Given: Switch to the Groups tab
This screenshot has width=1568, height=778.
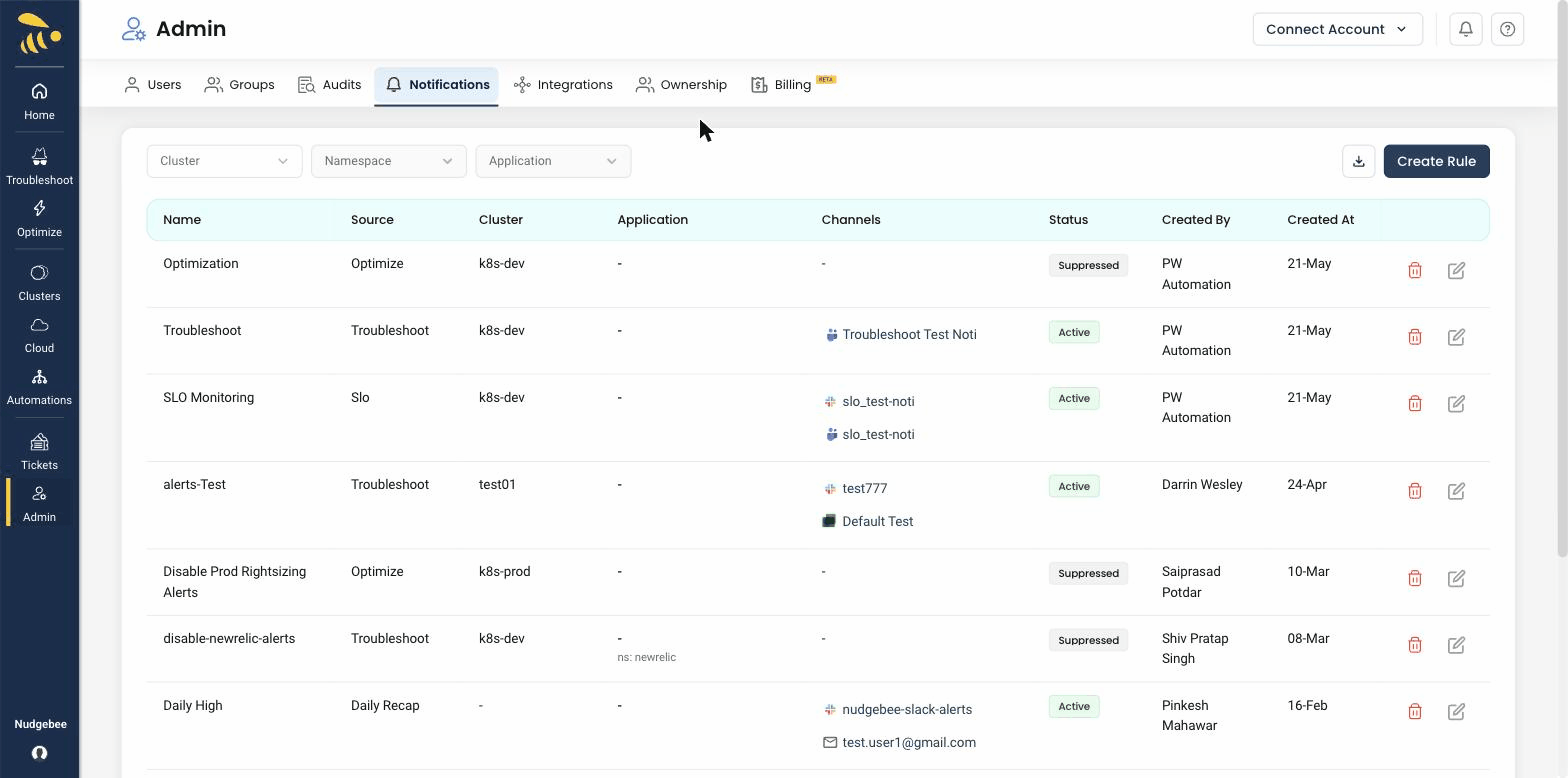Looking at the screenshot, I should (x=240, y=85).
